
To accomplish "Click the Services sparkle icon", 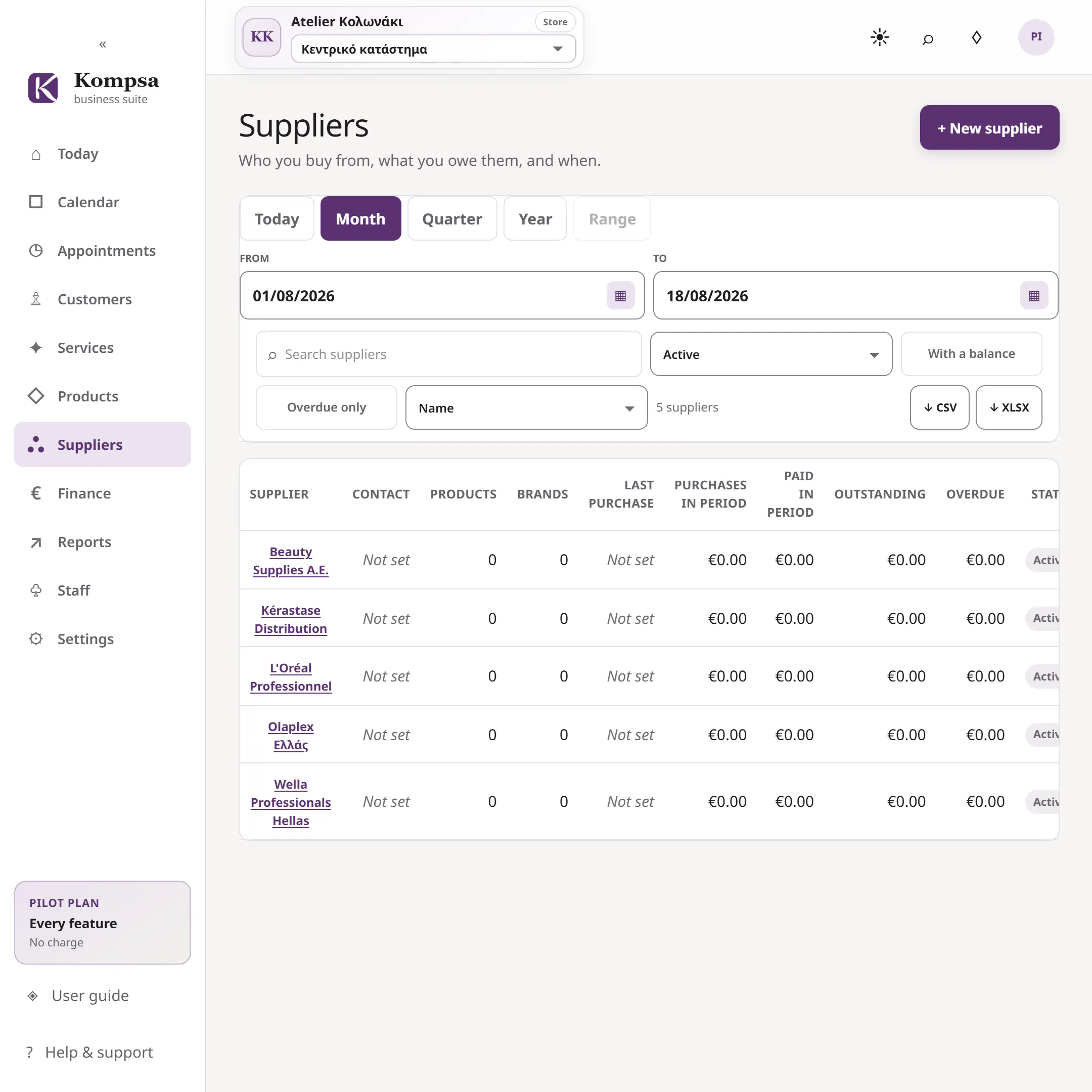I will click(35, 348).
